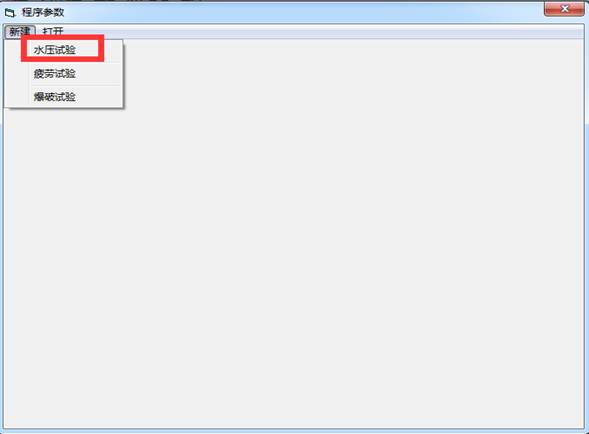This screenshot has height=434, width=589.
Task: Click the blank title bar area
Action: 301,12
